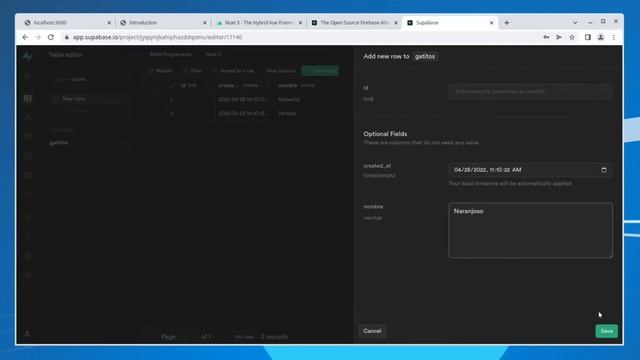Close the localhost:3000 tab
The image size is (640, 360).
[x=109, y=23]
